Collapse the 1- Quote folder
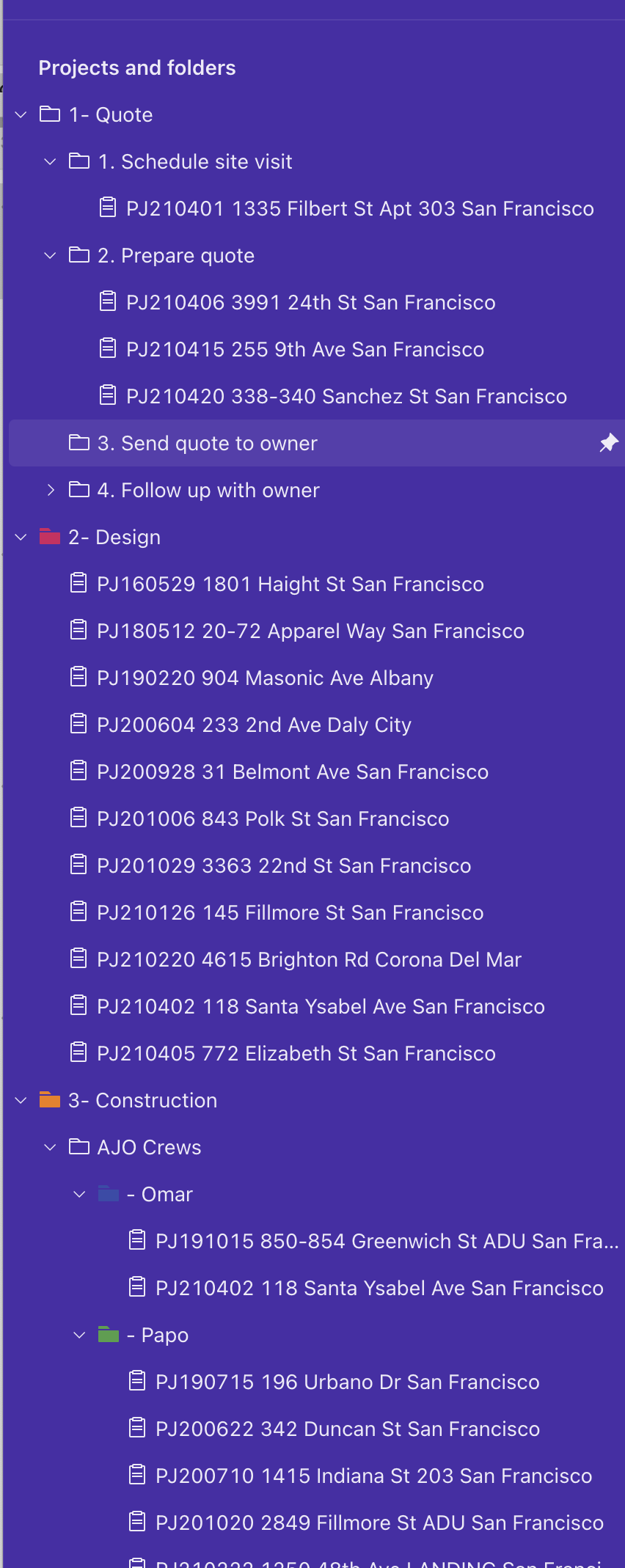The image size is (625, 1568). coord(21,114)
